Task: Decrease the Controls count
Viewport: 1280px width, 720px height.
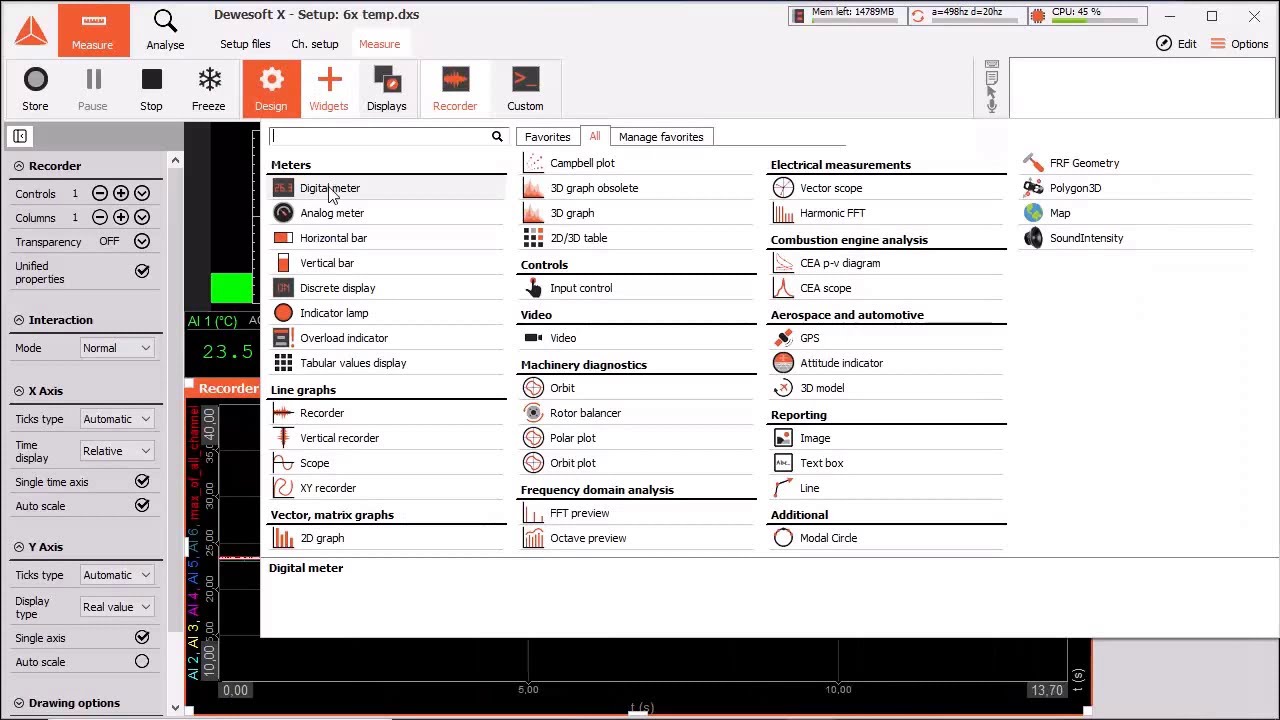Action: (100, 193)
